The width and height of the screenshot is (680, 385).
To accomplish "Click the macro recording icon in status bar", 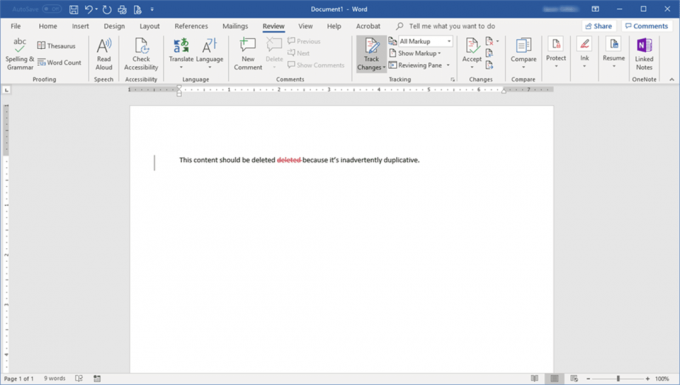I will click(97, 378).
